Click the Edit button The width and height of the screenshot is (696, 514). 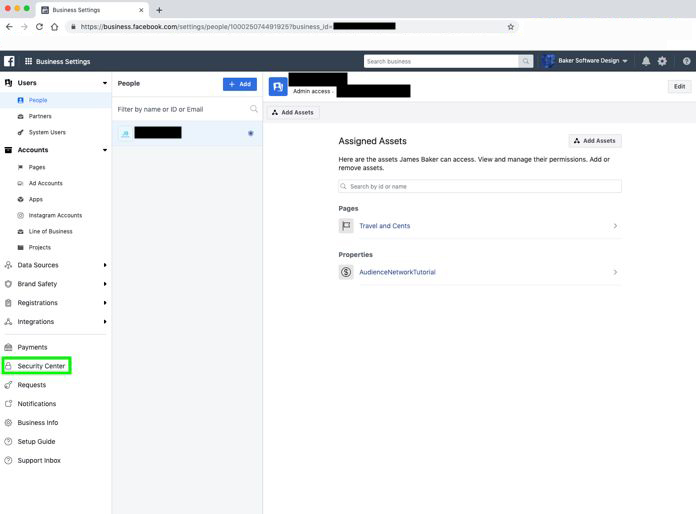[x=679, y=87]
